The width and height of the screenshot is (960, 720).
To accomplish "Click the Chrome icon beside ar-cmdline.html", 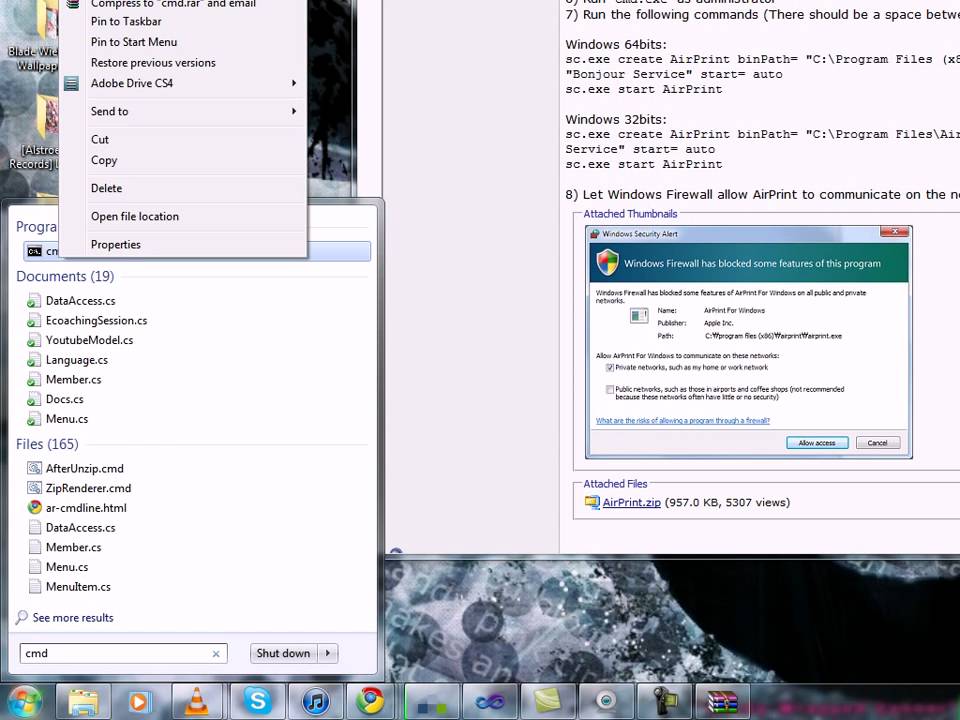I will click(x=35, y=508).
